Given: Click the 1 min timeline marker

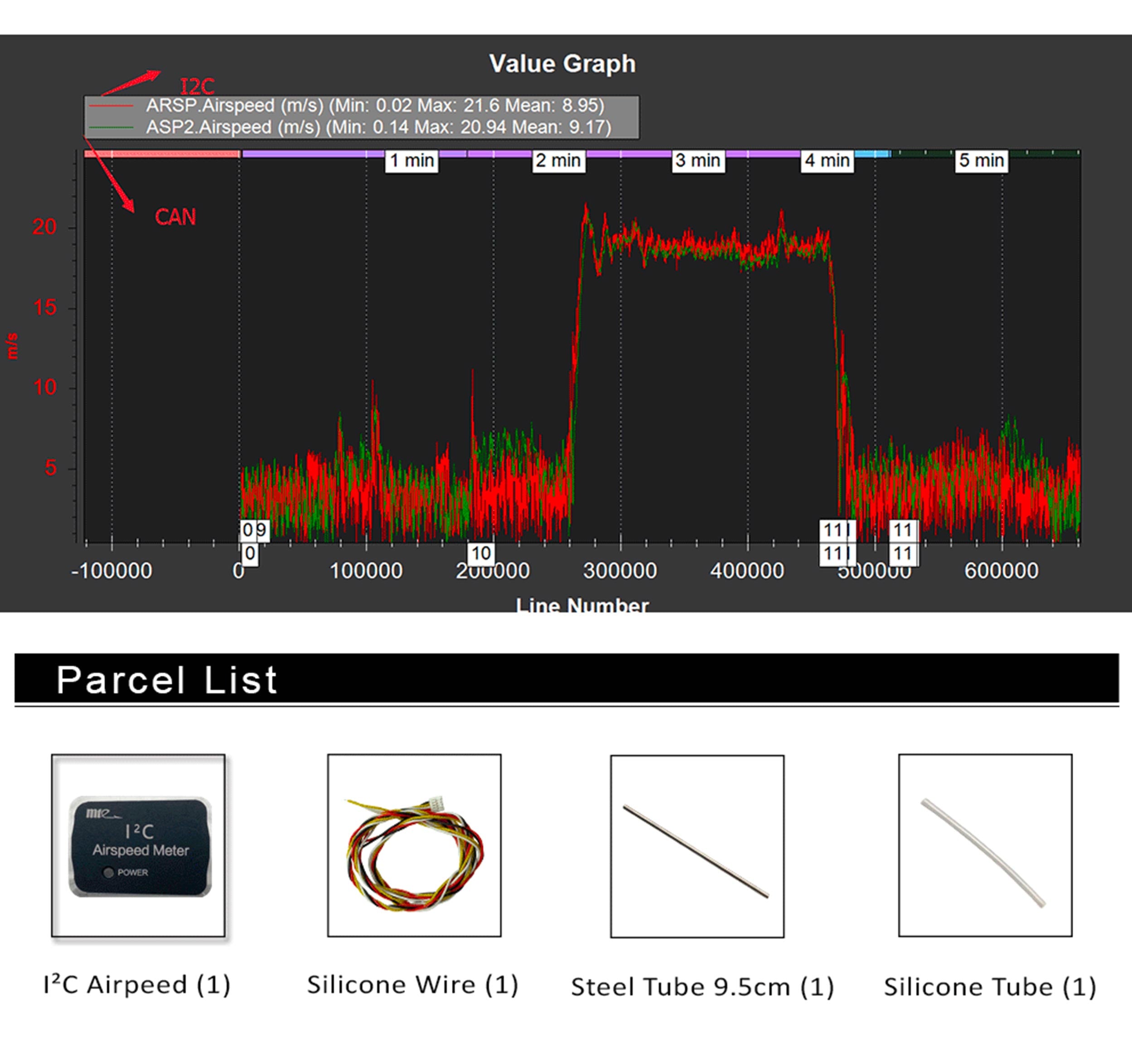Looking at the screenshot, I should (411, 160).
